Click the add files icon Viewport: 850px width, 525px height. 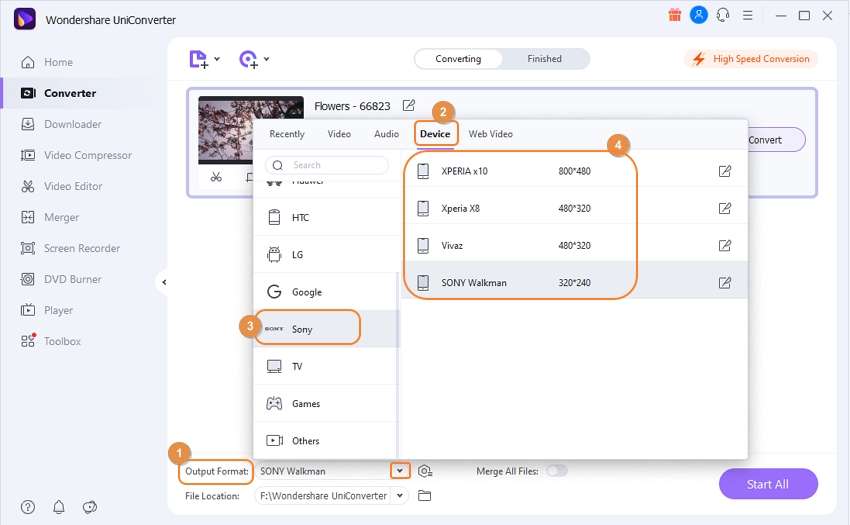click(198, 59)
